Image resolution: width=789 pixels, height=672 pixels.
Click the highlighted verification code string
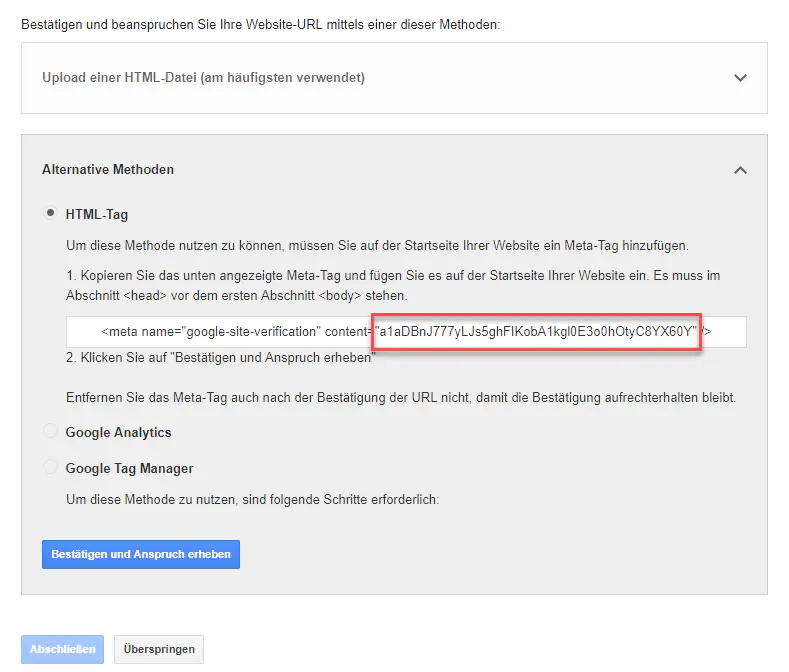[x=536, y=331]
